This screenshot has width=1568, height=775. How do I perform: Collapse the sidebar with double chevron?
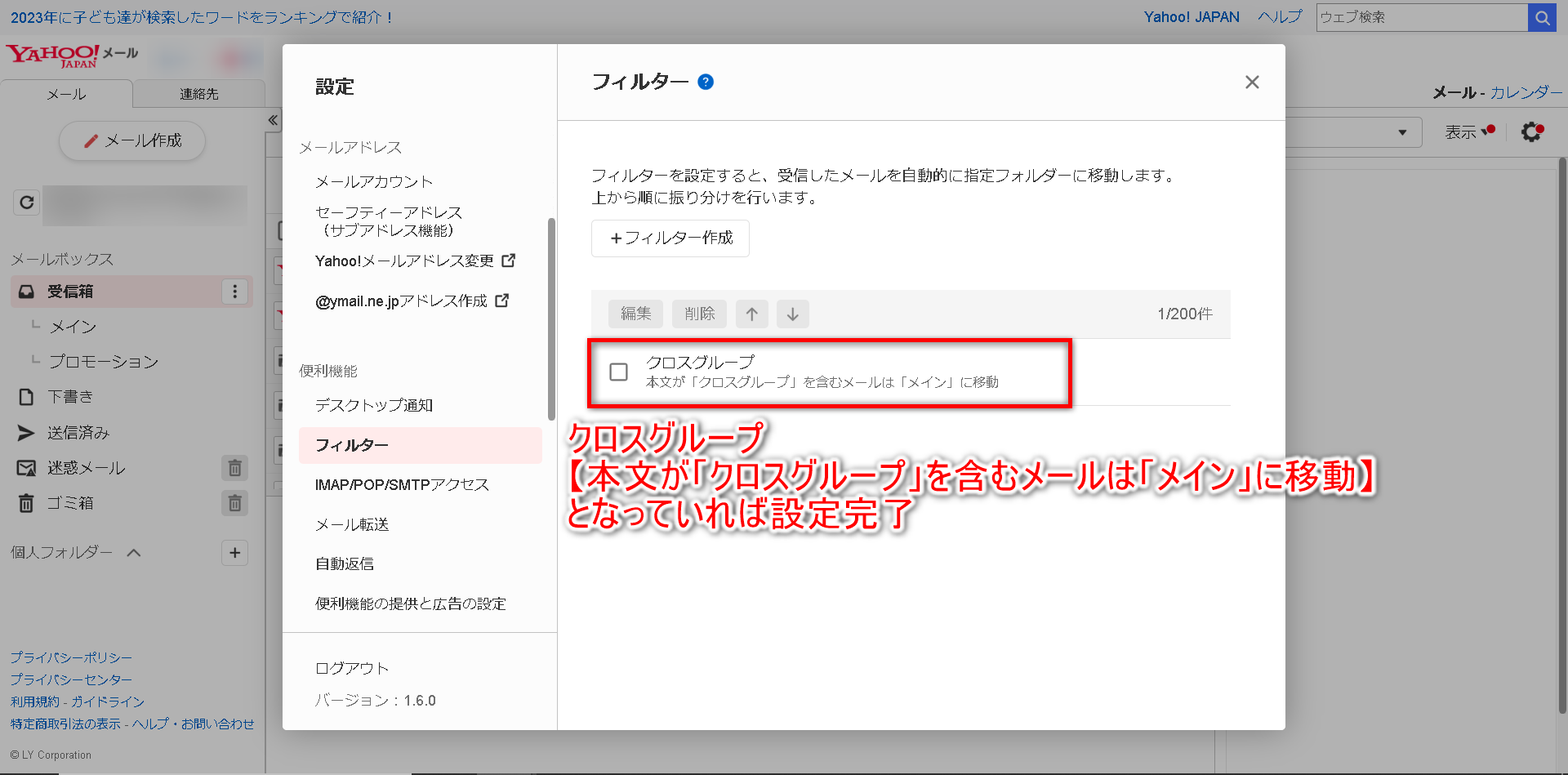pyautogui.click(x=273, y=120)
